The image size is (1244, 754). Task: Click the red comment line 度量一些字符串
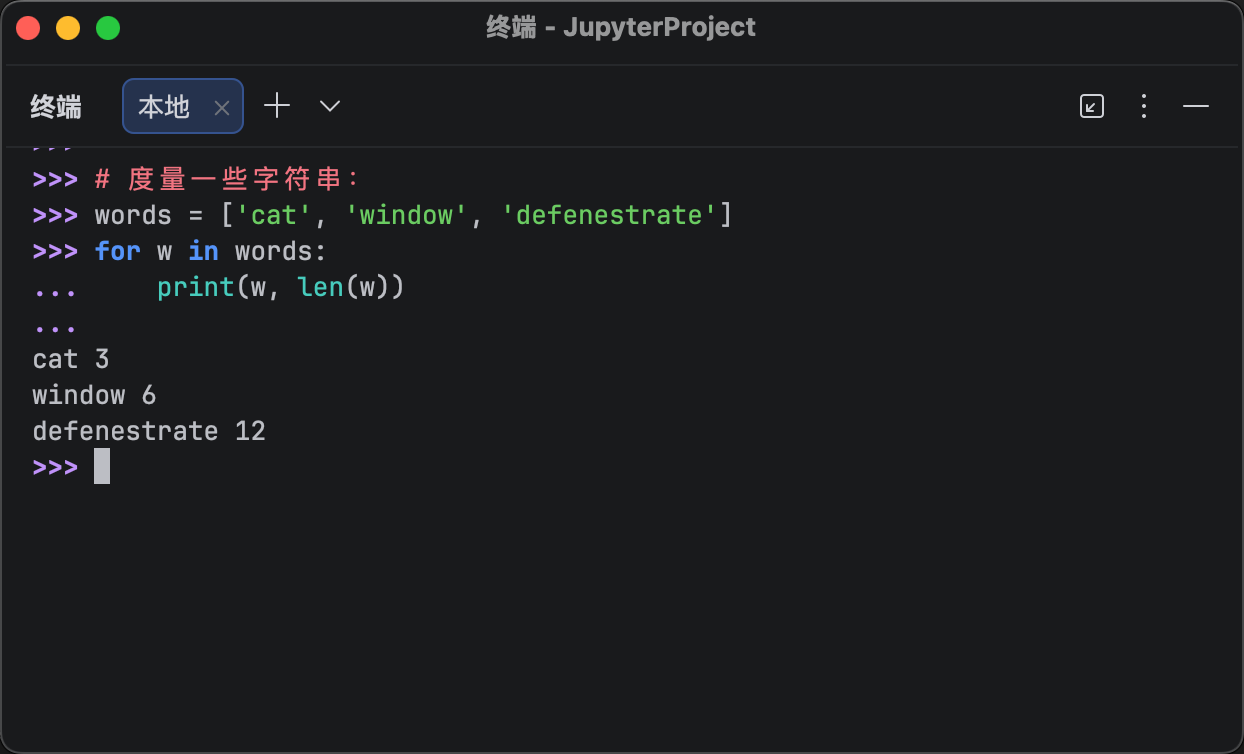click(228, 179)
